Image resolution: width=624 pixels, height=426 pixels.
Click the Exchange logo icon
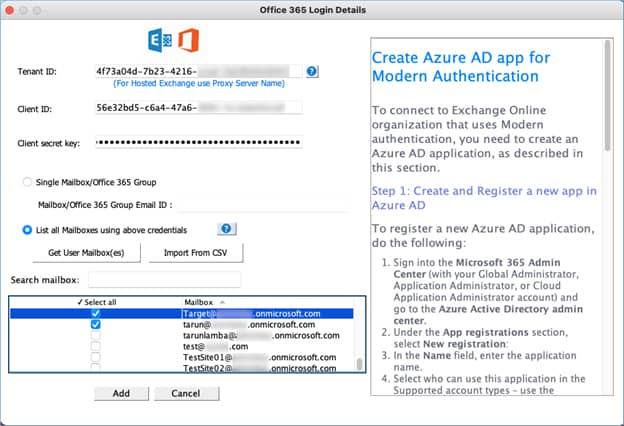(x=160, y=40)
